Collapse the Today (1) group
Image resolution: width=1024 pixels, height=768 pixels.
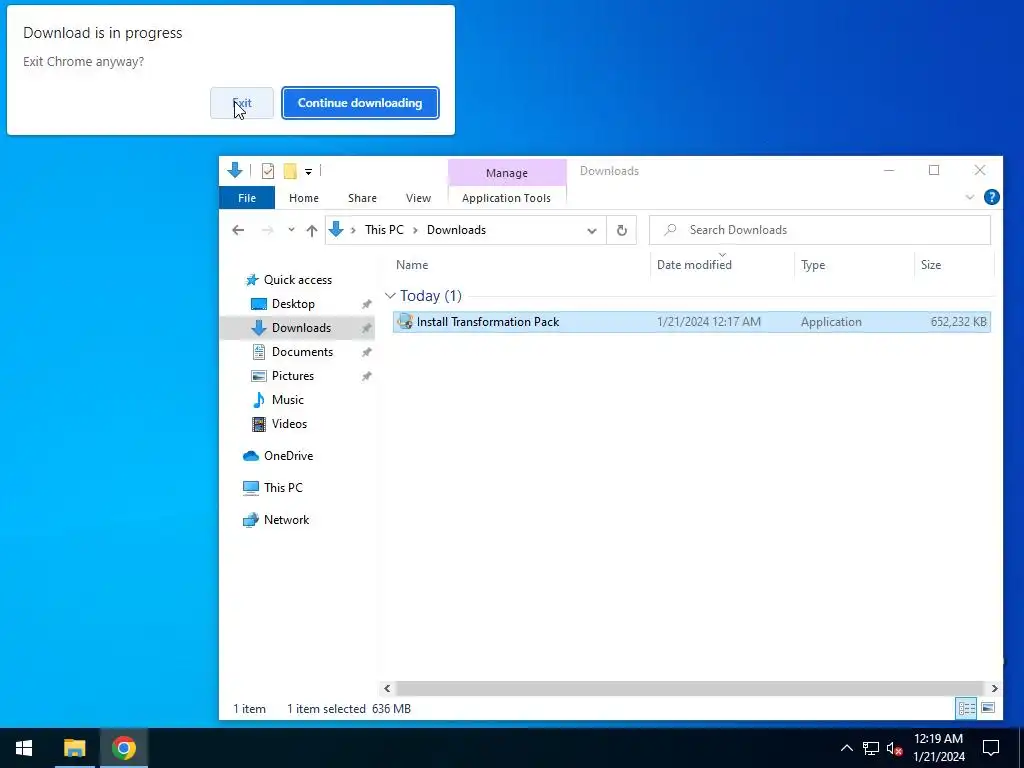click(x=391, y=296)
